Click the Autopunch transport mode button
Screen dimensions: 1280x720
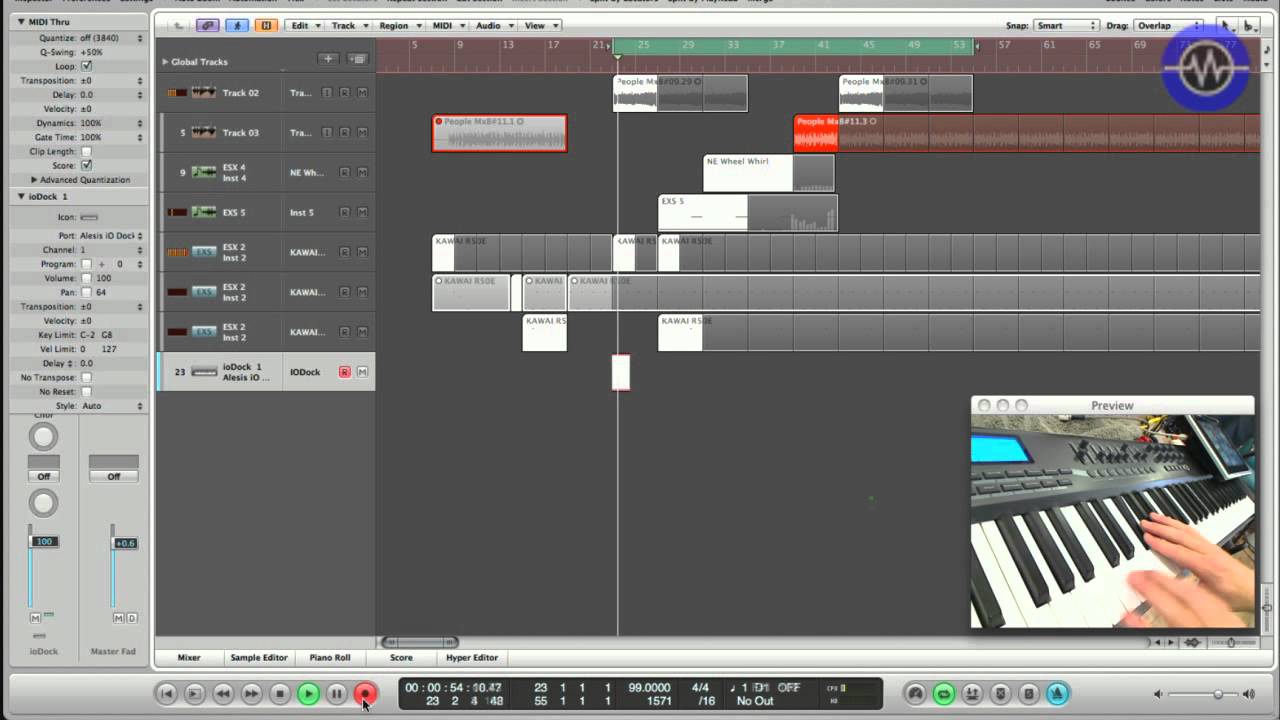click(x=972, y=693)
